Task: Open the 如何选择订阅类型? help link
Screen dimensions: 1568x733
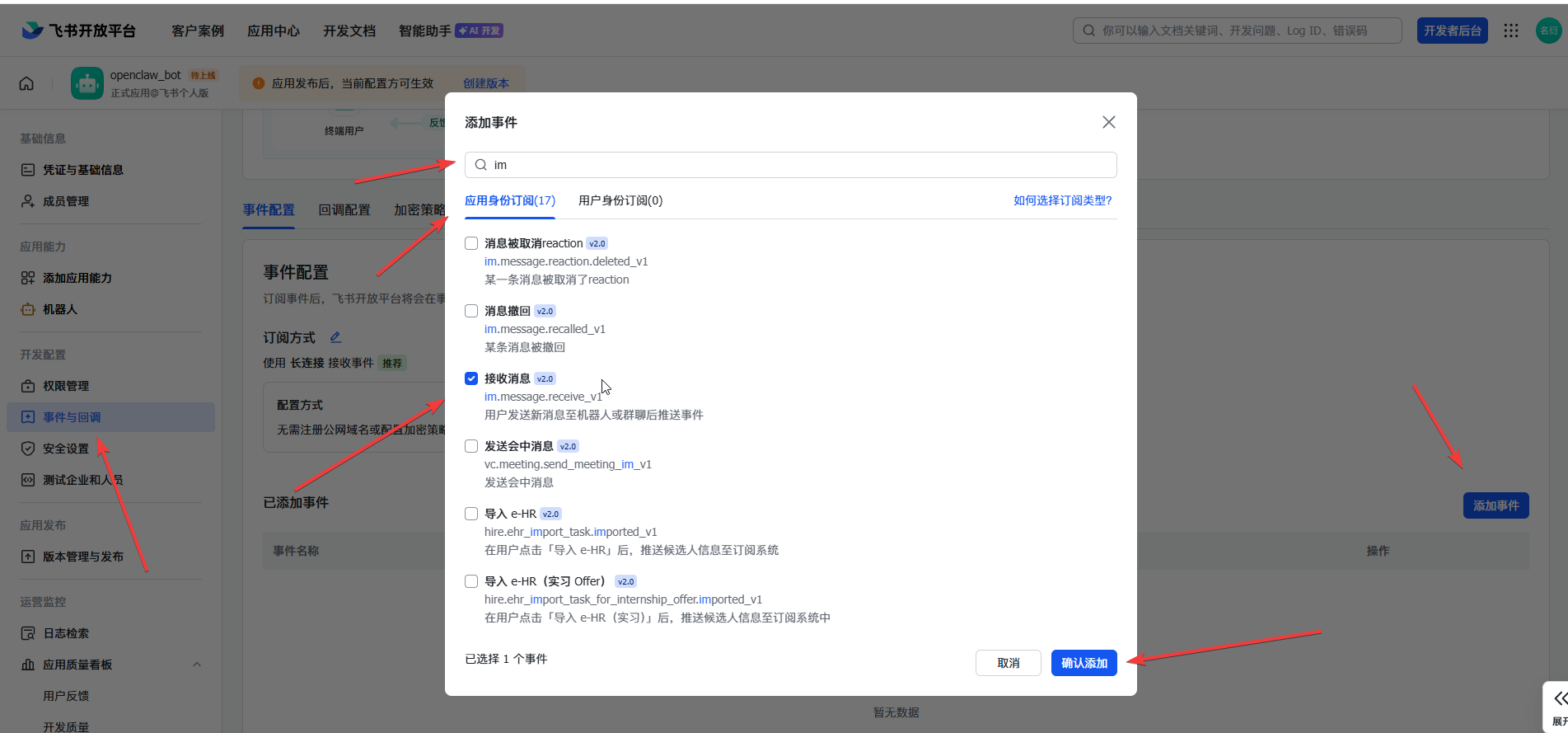Action: pyautogui.click(x=1062, y=200)
